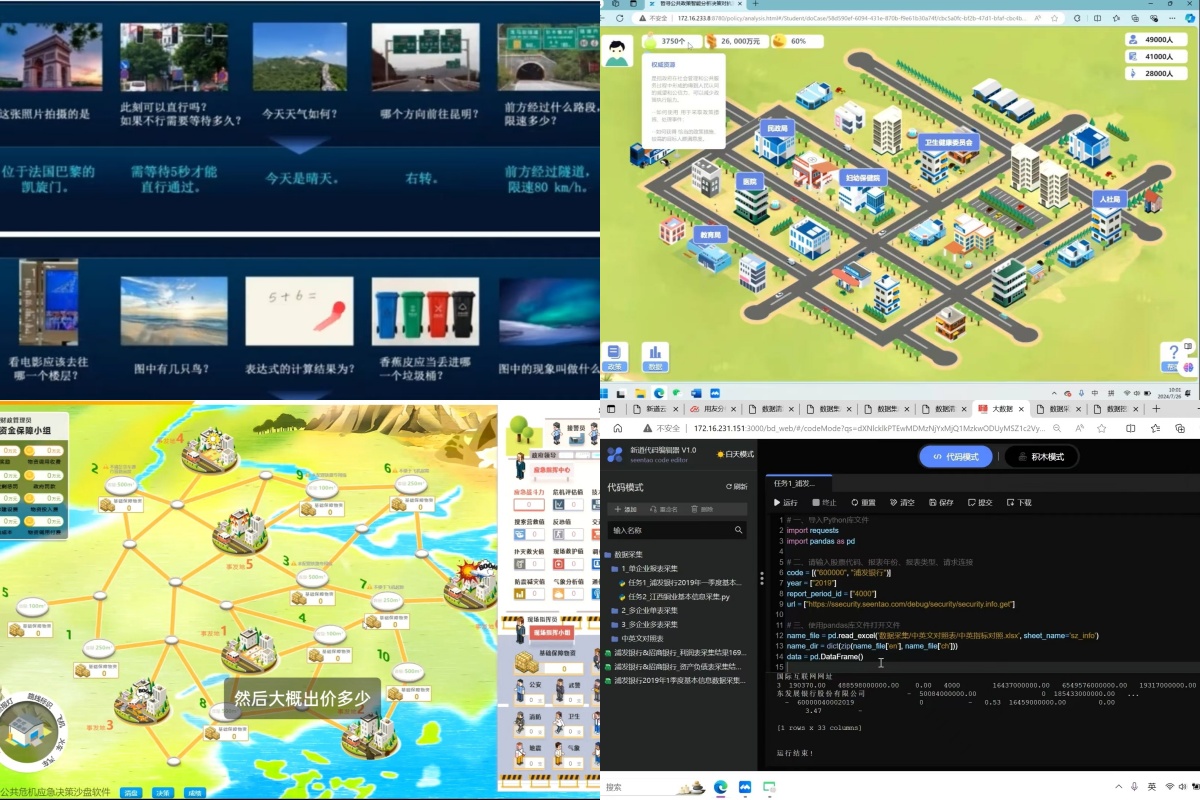Select 代码模式 code mode toggle
Image resolution: width=1200 pixels, height=800 pixels.
(x=955, y=457)
